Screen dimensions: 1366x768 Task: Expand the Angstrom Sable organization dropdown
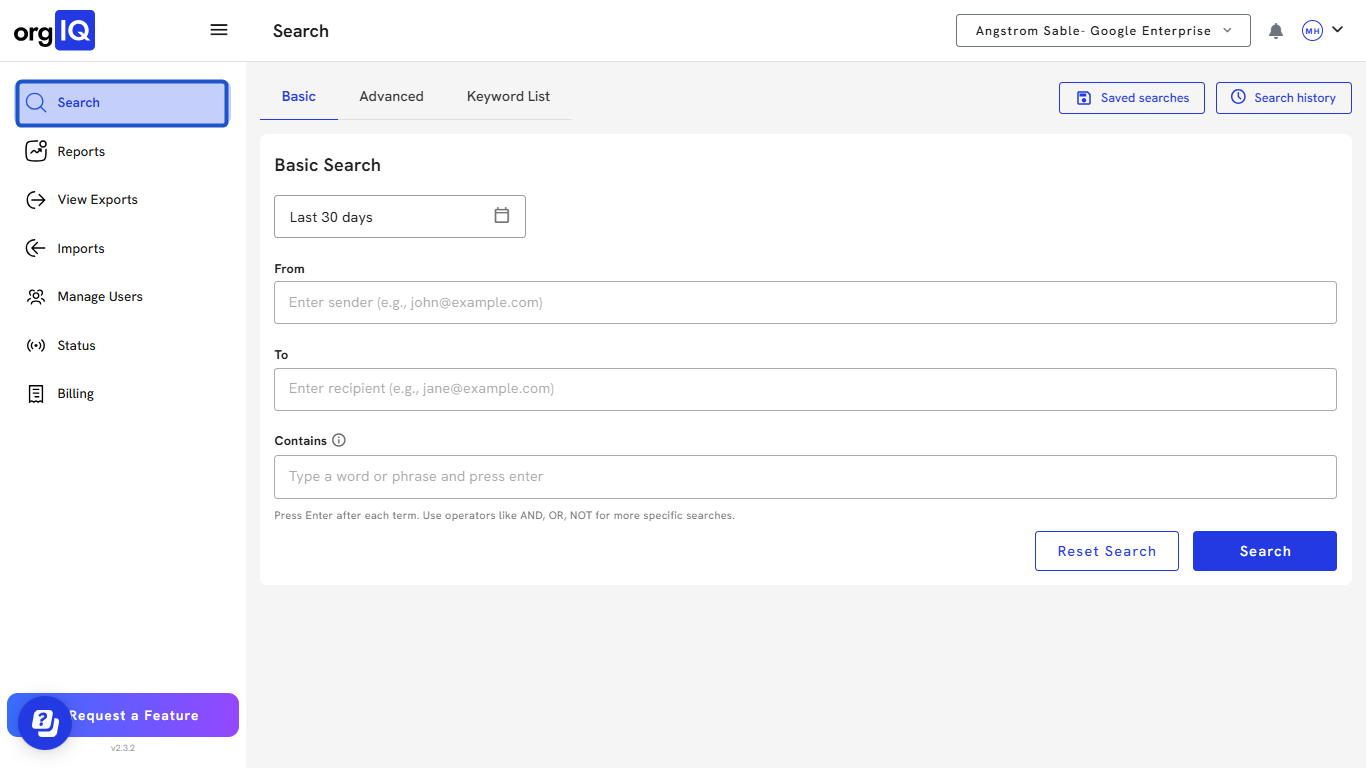1103,31
